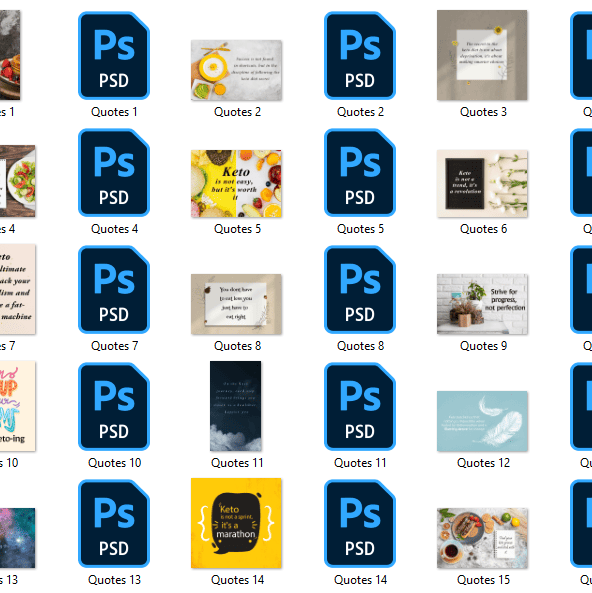The image size is (592, 593).
Task: Click 'Quotes 14' label under the yellow thumbnail
Action: tap(237, 580)
